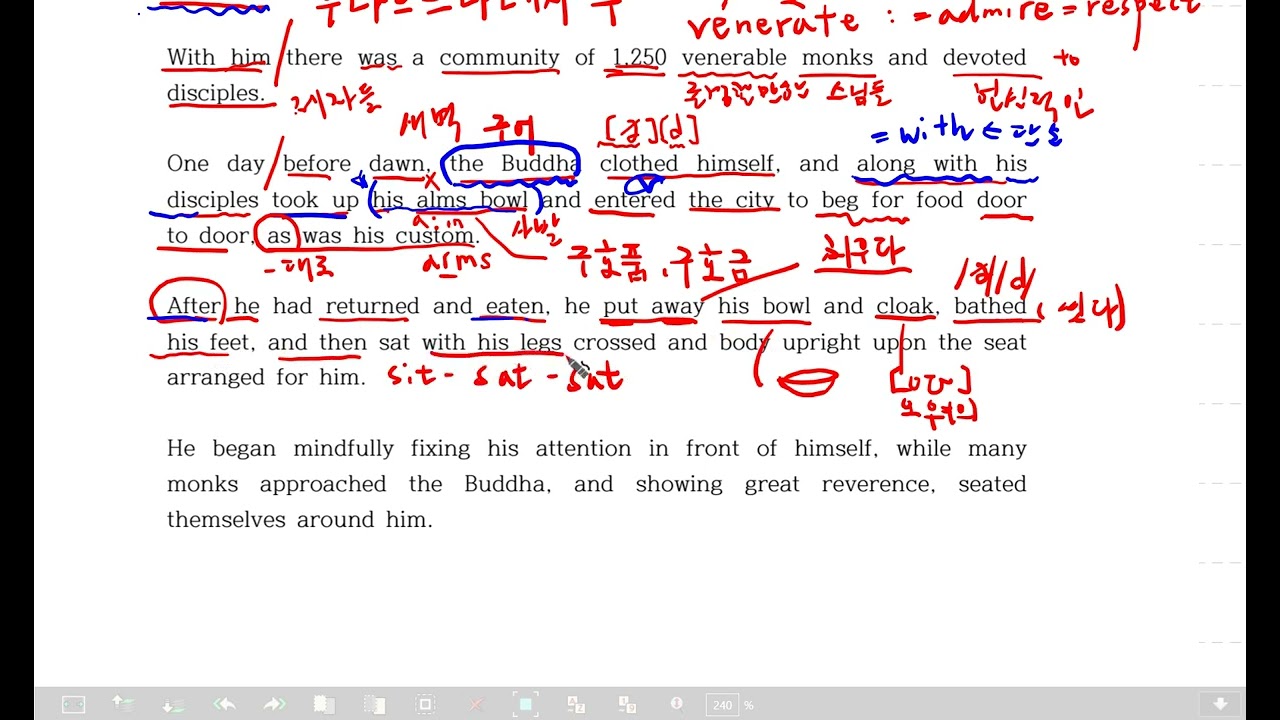Click the paste selection icon beside the copy icon
The image size is (1280, 720).
[374, 704]
